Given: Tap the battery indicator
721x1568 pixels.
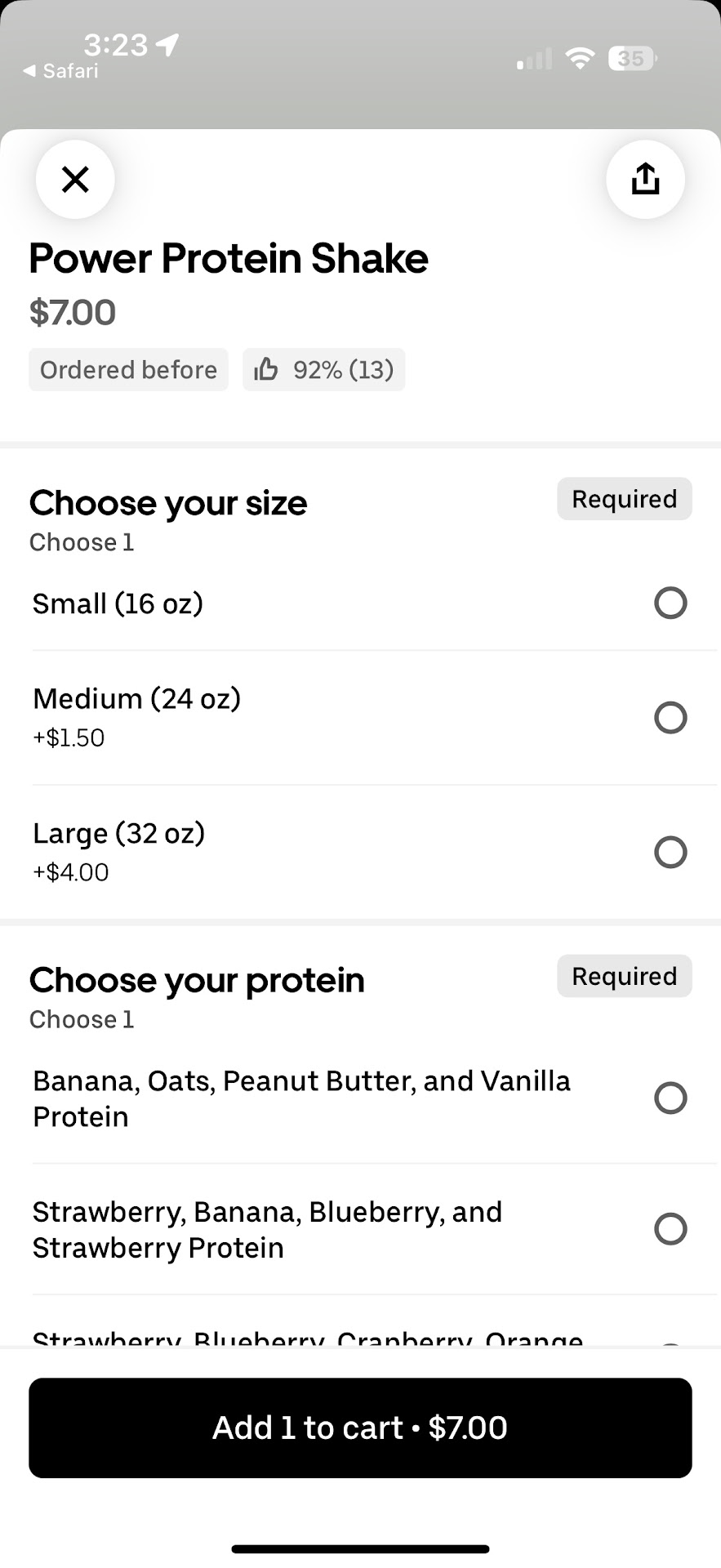Looking at the screenshot, I should (x=632, y=58).
